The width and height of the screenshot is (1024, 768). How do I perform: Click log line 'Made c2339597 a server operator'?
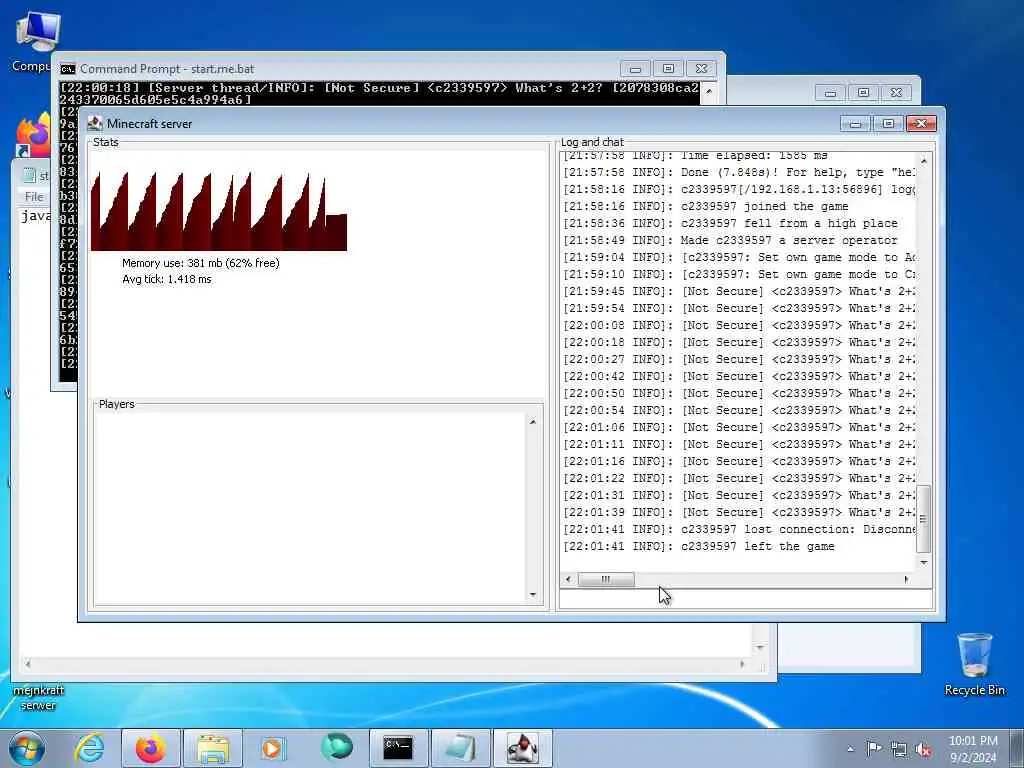click(730, 240)
